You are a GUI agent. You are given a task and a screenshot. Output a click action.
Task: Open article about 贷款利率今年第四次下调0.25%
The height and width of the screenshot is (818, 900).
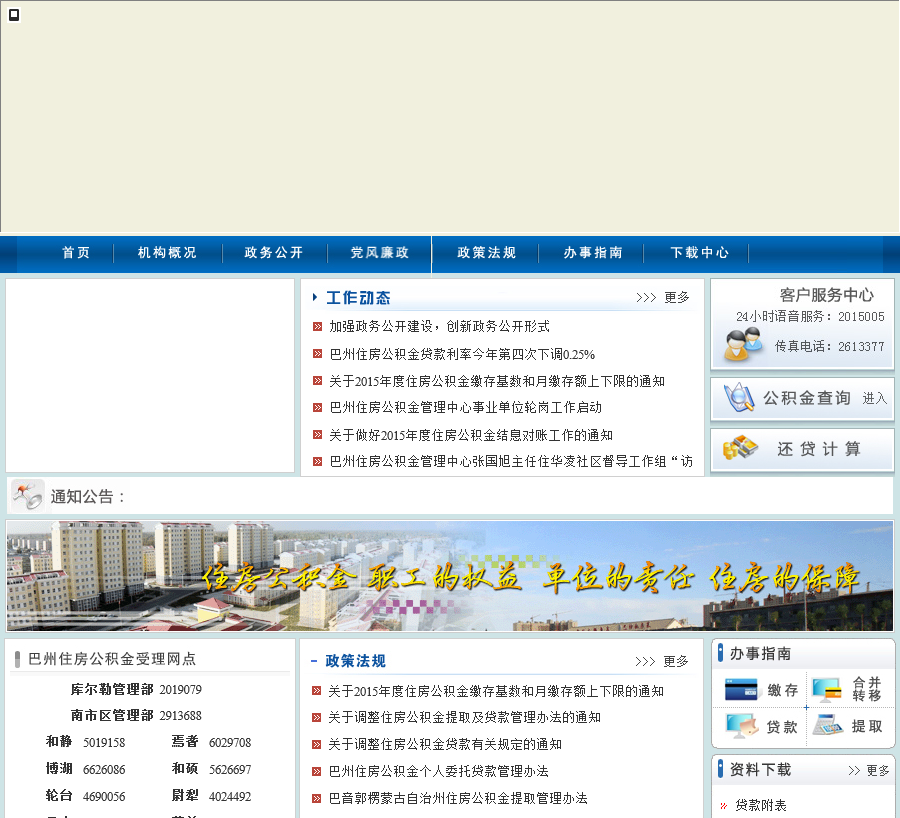coord(462,354)
